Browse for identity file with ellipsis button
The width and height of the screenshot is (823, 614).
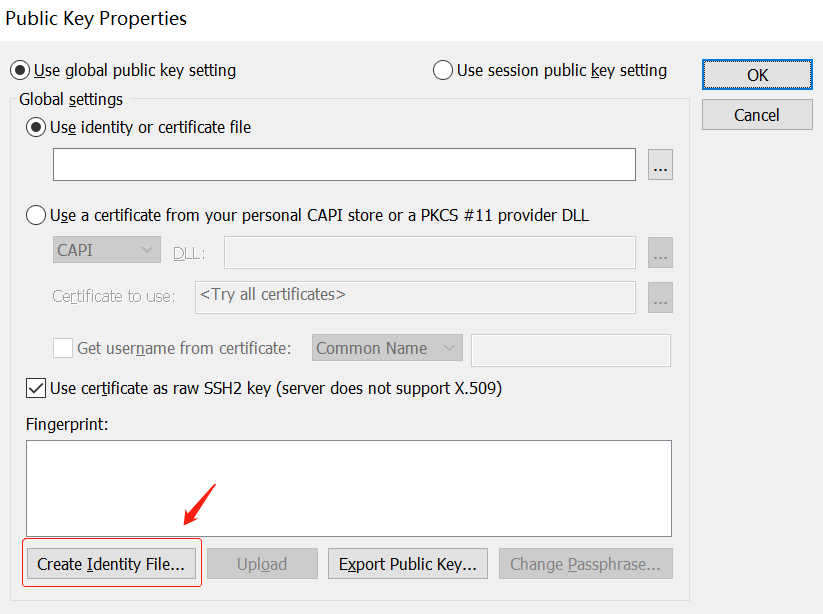tap(660, 165)
